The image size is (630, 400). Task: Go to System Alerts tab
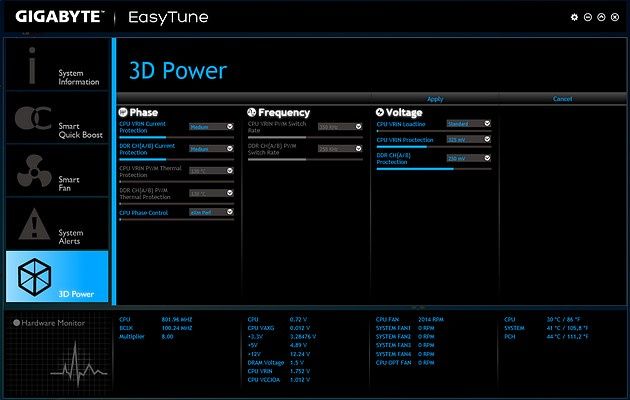coord(57,224)
